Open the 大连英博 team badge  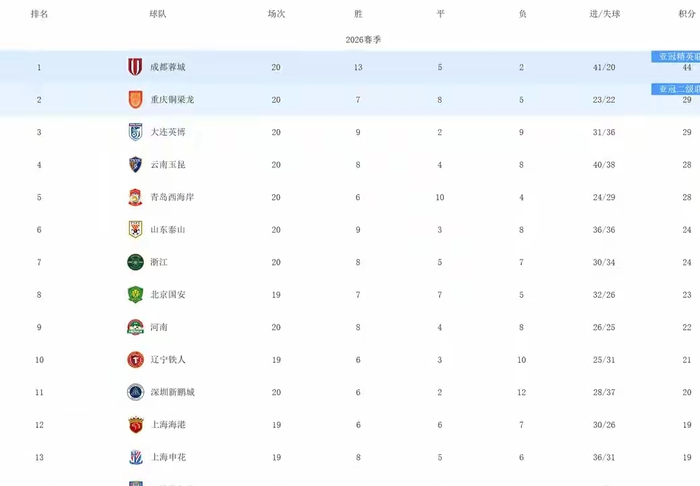click(x=135, y=132)
